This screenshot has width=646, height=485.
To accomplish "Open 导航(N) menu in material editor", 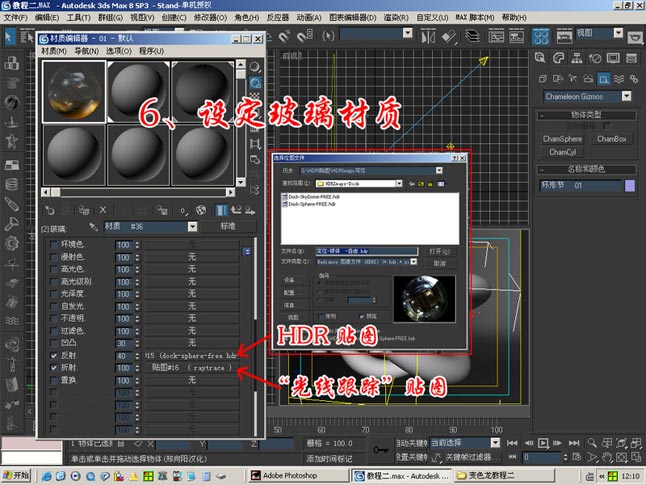I will [x=86, y=51].
